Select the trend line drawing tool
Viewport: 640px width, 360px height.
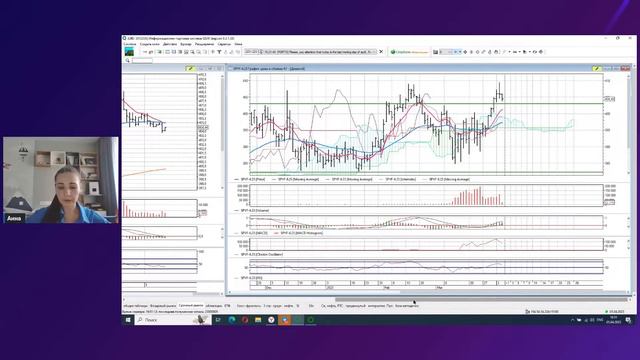click(505, 52)
